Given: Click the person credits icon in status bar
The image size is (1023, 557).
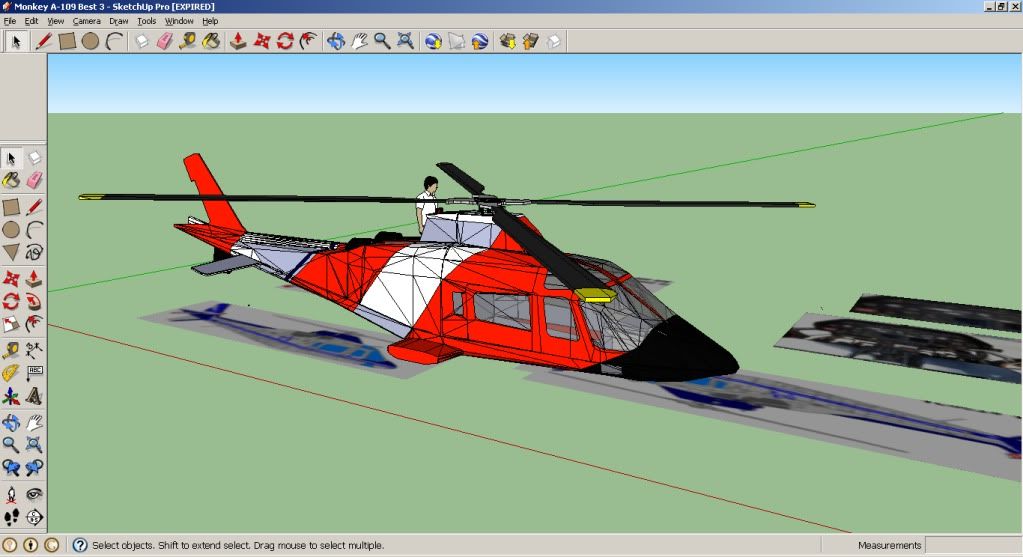Looking at the screenshot, I should pyautogui.click(x=30, y=545).
